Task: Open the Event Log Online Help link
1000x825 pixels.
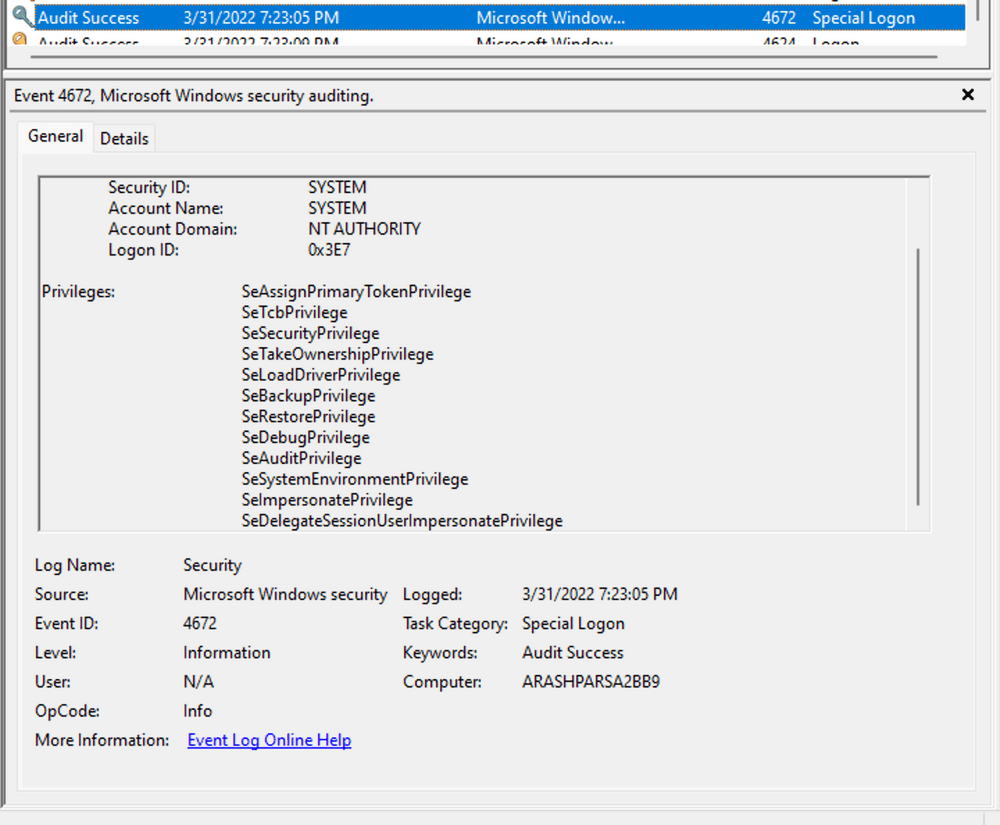Action: [x=269, y=740]
